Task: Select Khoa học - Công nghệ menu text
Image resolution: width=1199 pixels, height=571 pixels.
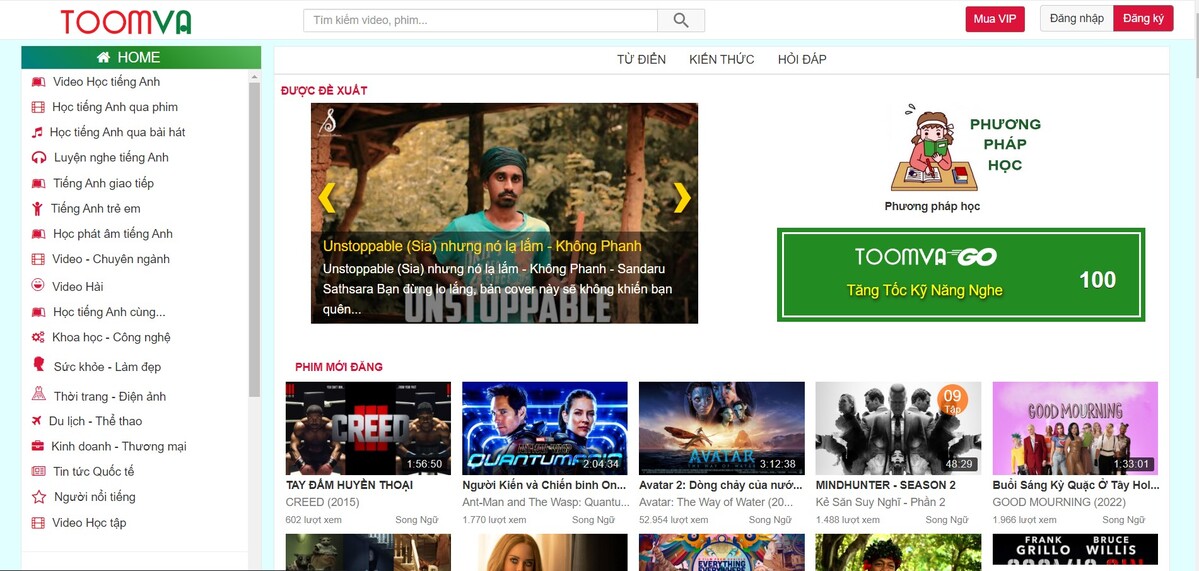Action: [111, 337]
